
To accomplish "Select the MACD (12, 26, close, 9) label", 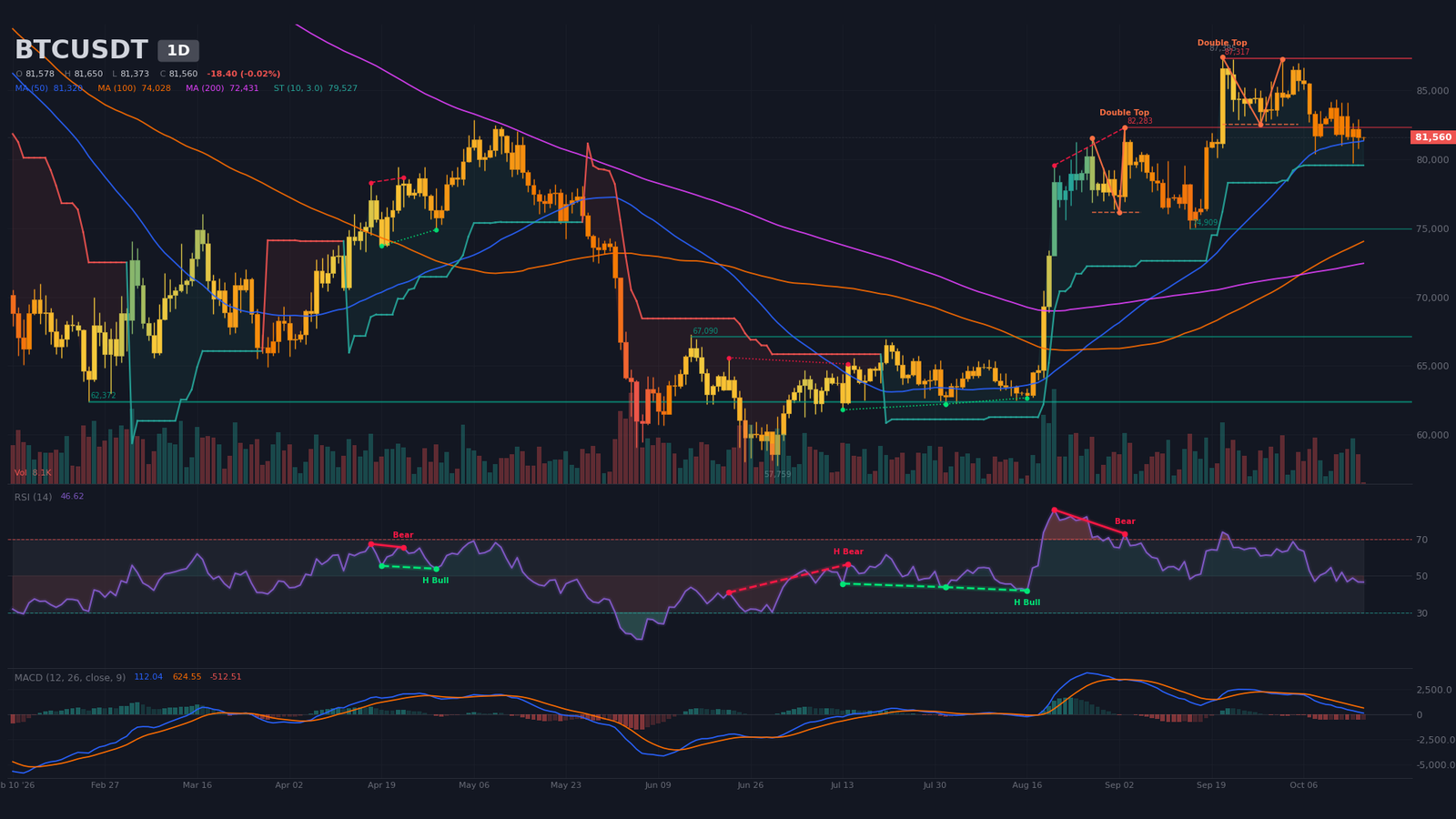I will pyautogui.click(x=70, y=677).
